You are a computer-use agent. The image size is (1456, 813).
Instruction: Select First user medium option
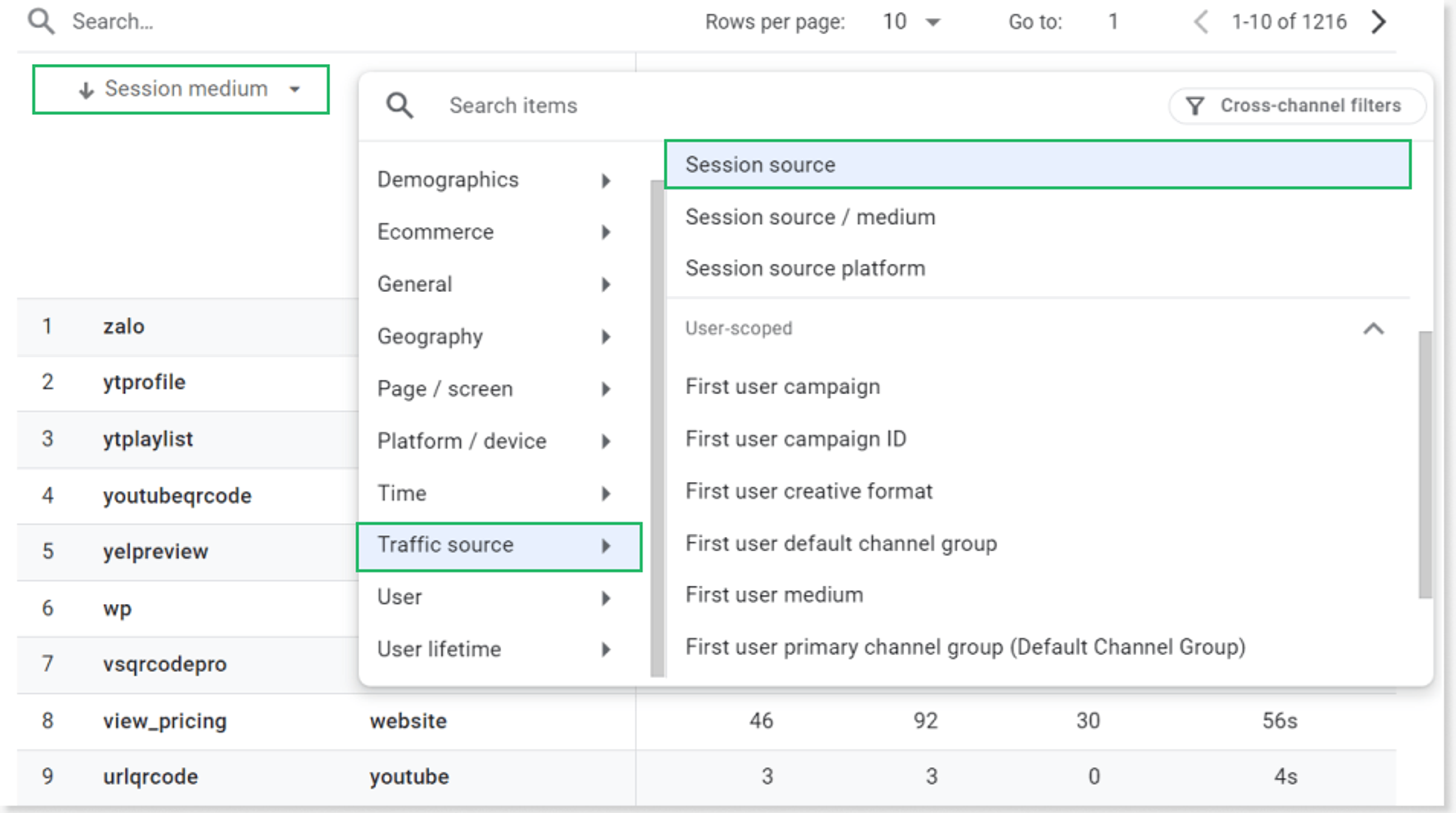(774, 595)
